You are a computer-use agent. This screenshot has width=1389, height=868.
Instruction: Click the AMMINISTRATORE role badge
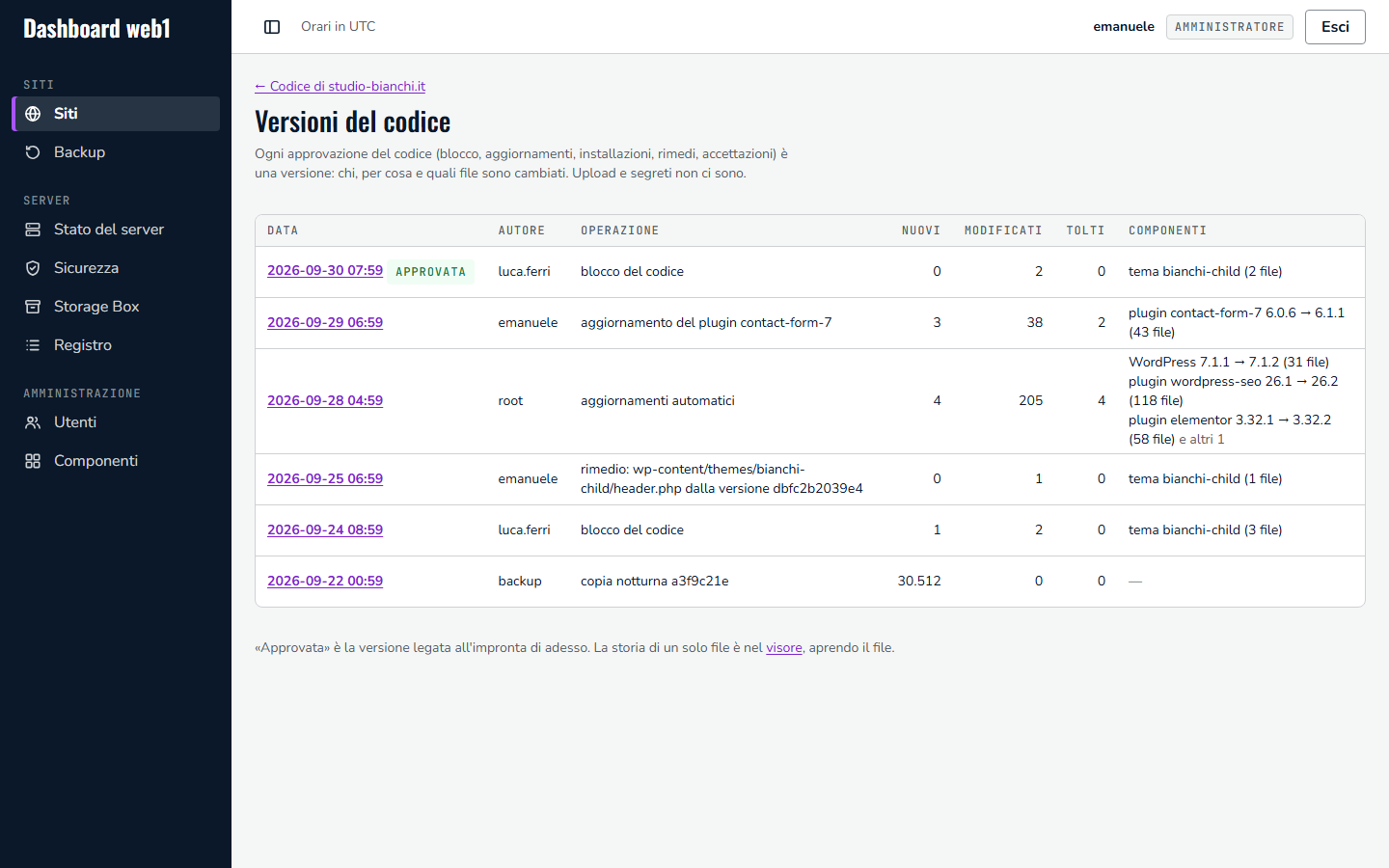pyautogui.click(x=1229, y=27)
